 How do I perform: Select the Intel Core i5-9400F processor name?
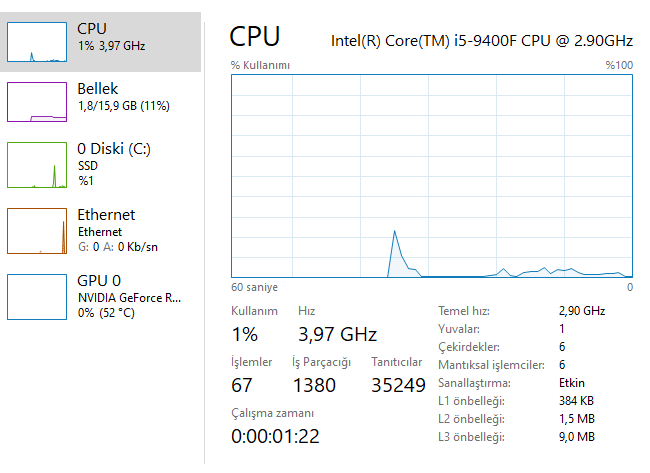pyautogui.click(x=482, y=40)
